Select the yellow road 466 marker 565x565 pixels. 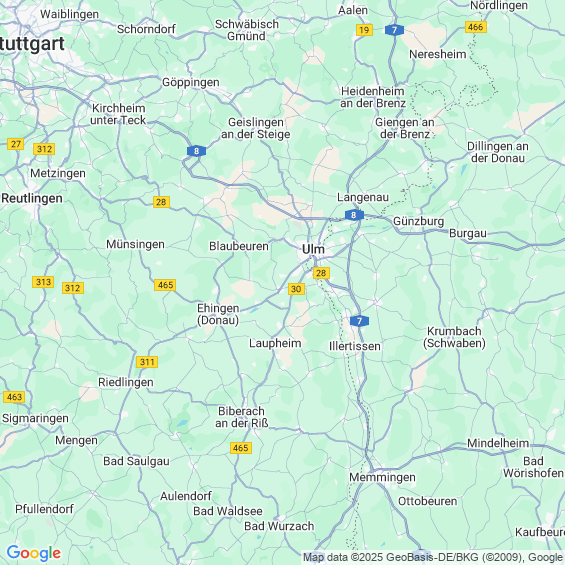(x=476, y=27)
